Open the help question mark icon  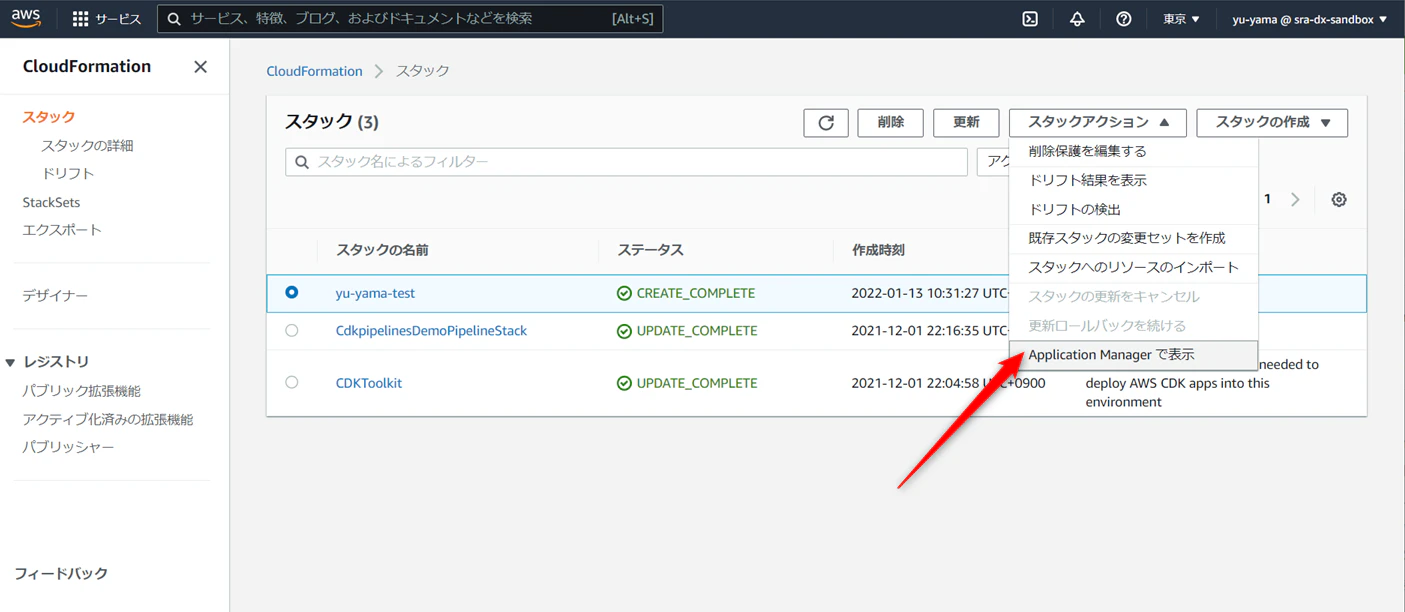click(x=1123, y=19)
